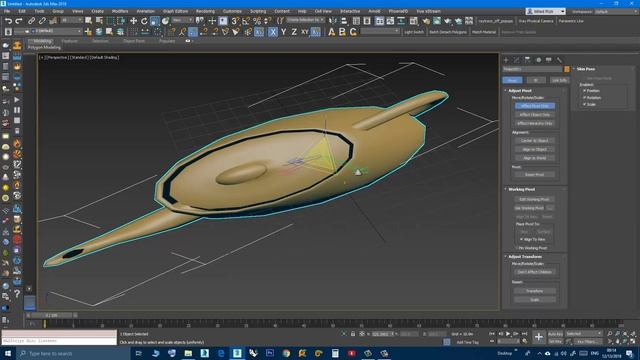Click the MAXScript listener input field
The height and width of the screenshot is (360, 640).
59,341
